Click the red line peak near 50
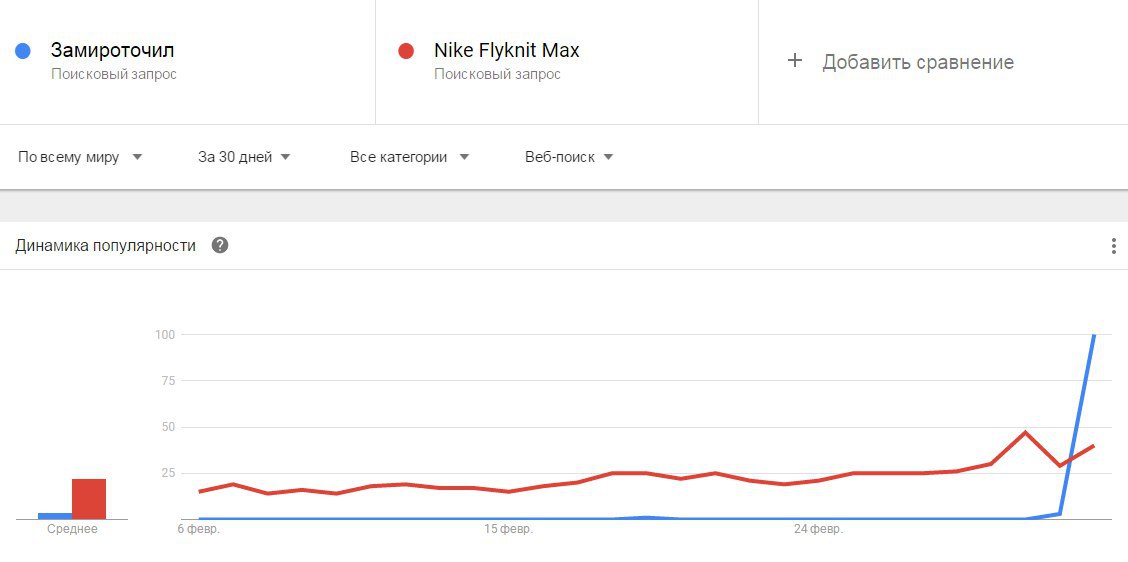This screenshot has height=562, width=1128. click(x=1025, y=432)
